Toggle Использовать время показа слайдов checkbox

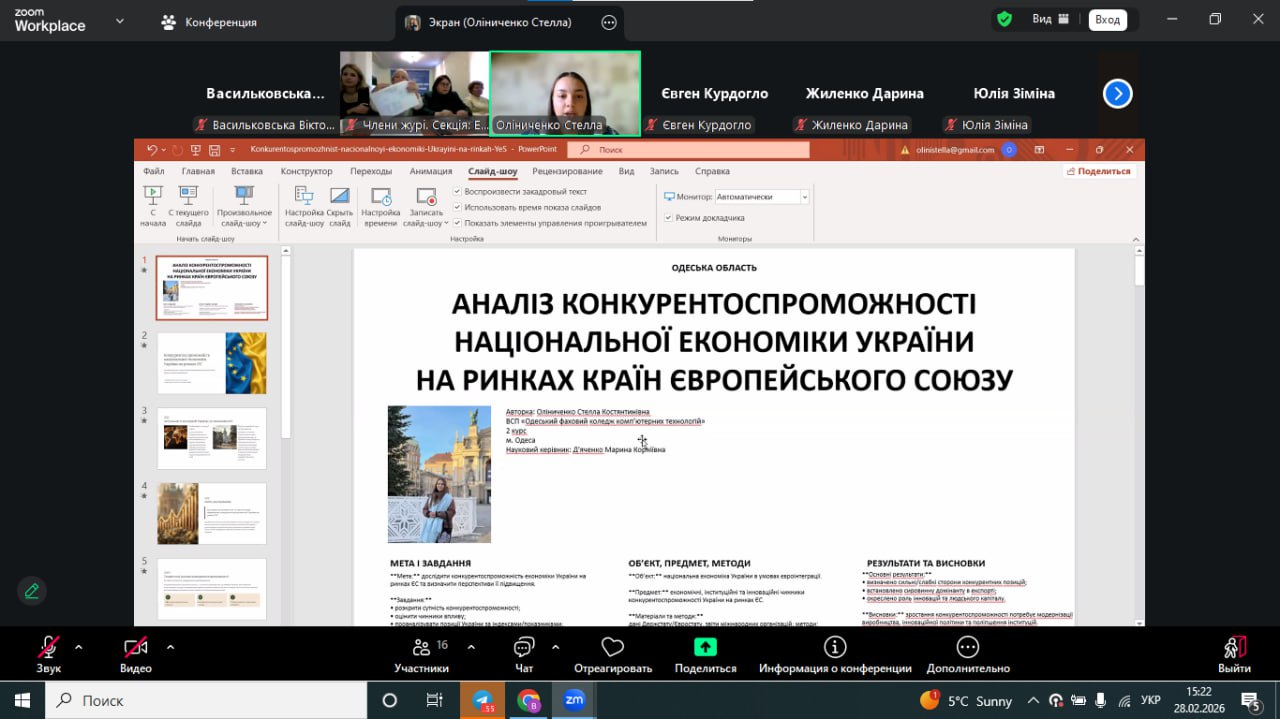click(457, 207)
